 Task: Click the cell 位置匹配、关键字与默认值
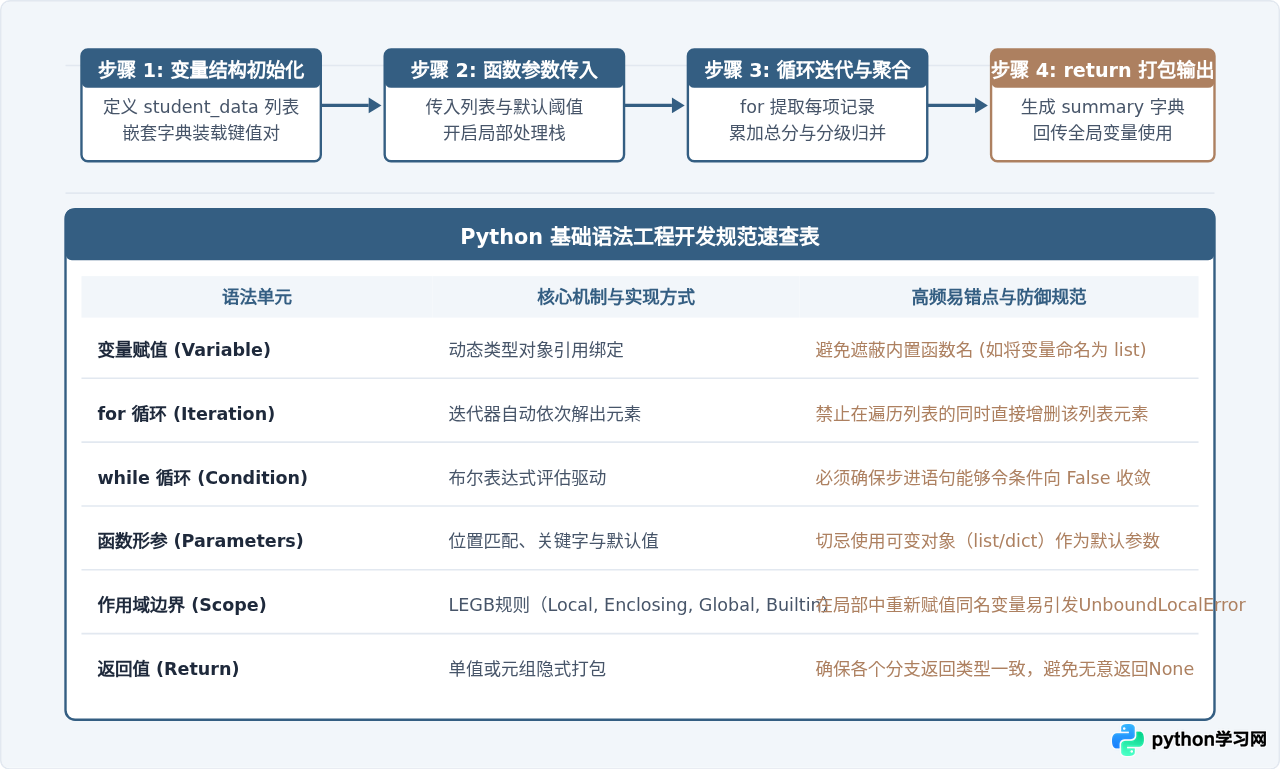click(x=554, y=541)
